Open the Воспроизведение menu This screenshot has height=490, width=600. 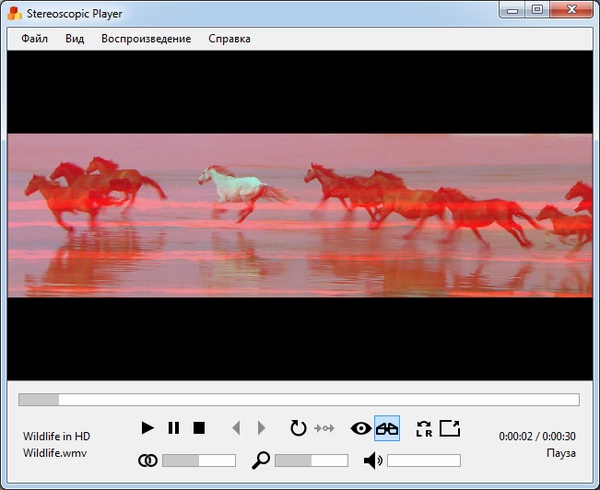point(146,39)
